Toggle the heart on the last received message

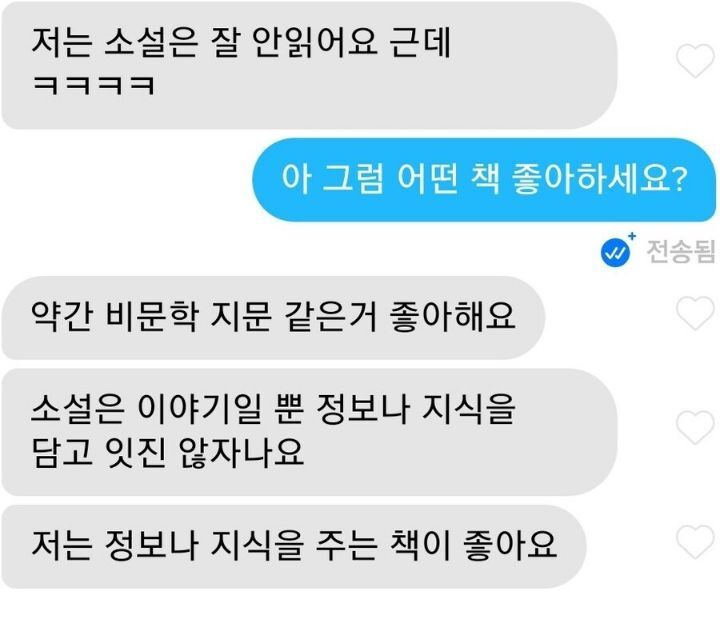695,542
